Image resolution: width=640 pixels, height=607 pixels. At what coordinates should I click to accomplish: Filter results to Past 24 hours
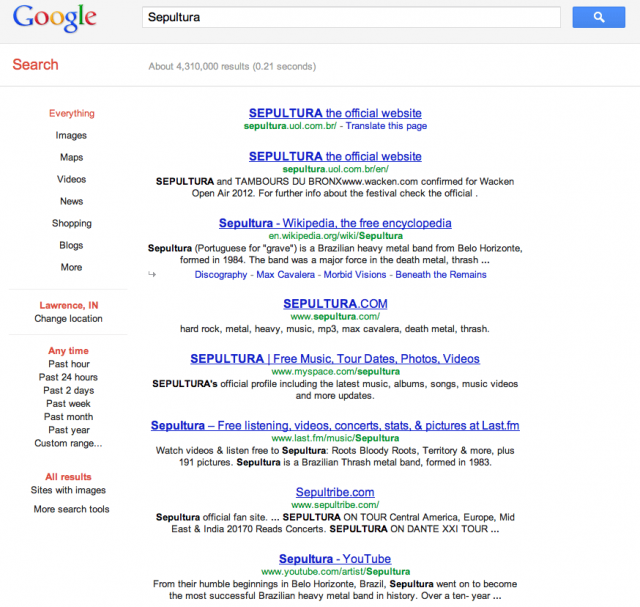[x=68, y=377]
